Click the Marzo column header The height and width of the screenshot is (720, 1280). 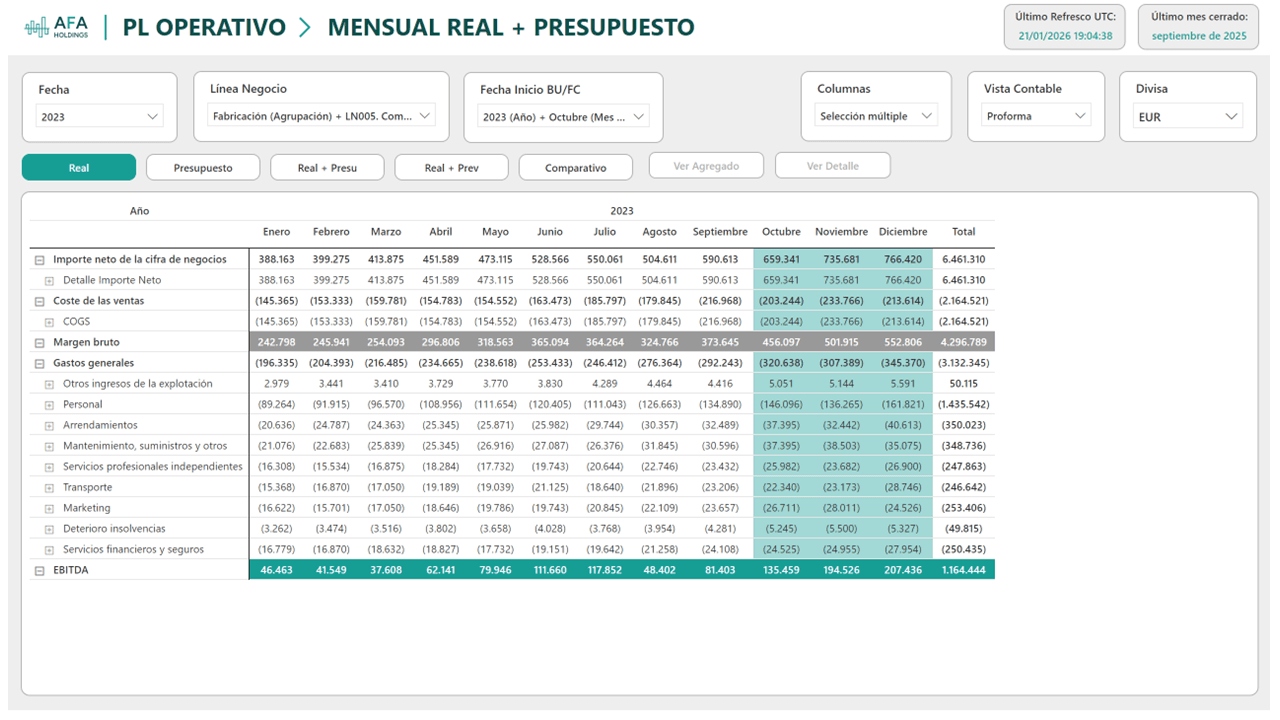tap(386, 232)
